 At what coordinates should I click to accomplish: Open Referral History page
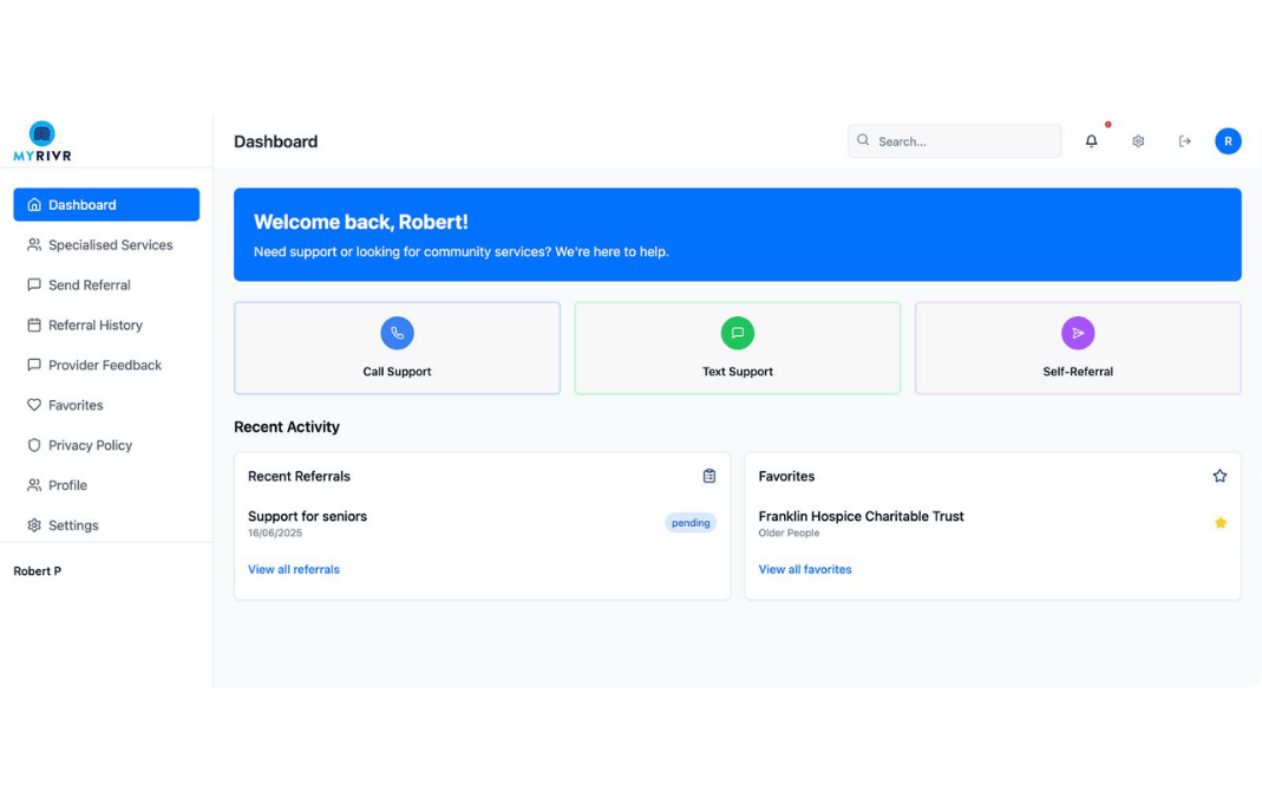pos(95,325)
